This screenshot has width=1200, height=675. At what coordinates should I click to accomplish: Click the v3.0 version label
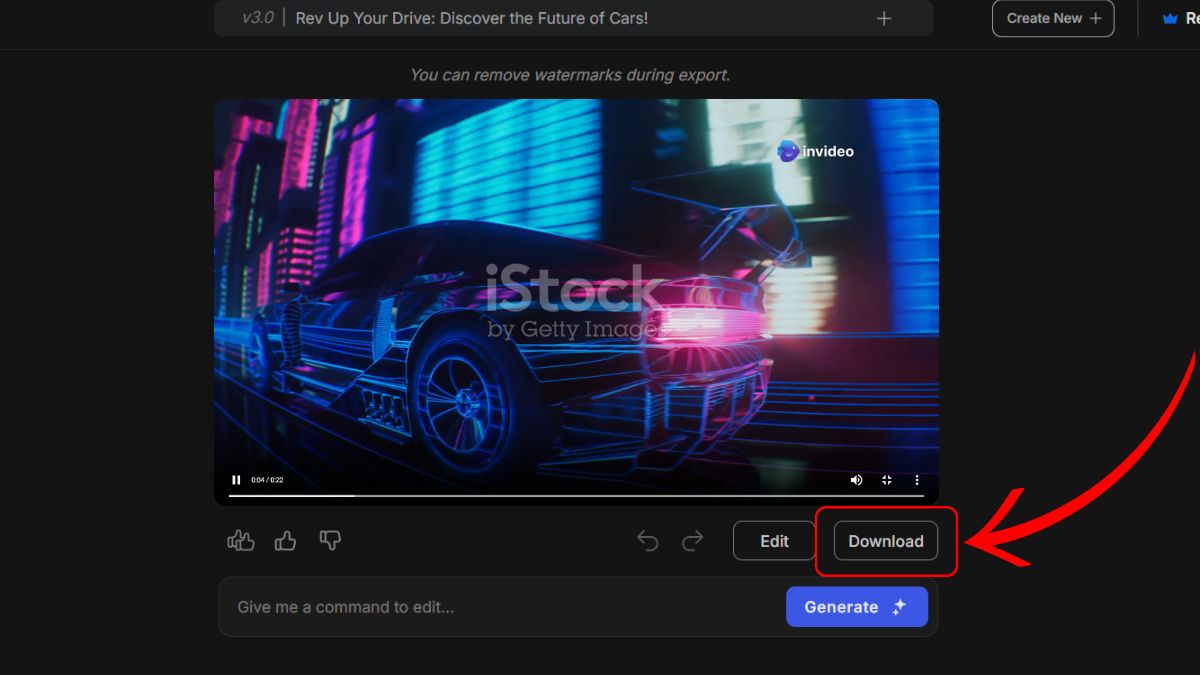click(258, 18)
